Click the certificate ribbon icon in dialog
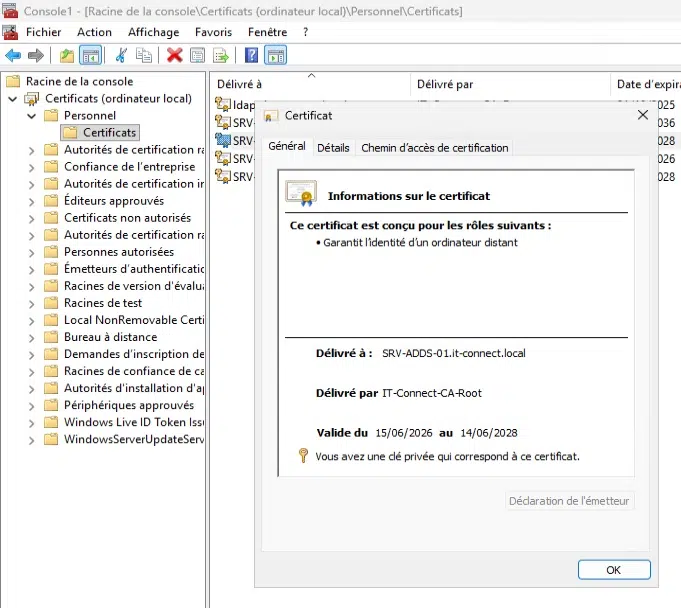The height and width of the screenshot is (608, 681). pos(301,193)
